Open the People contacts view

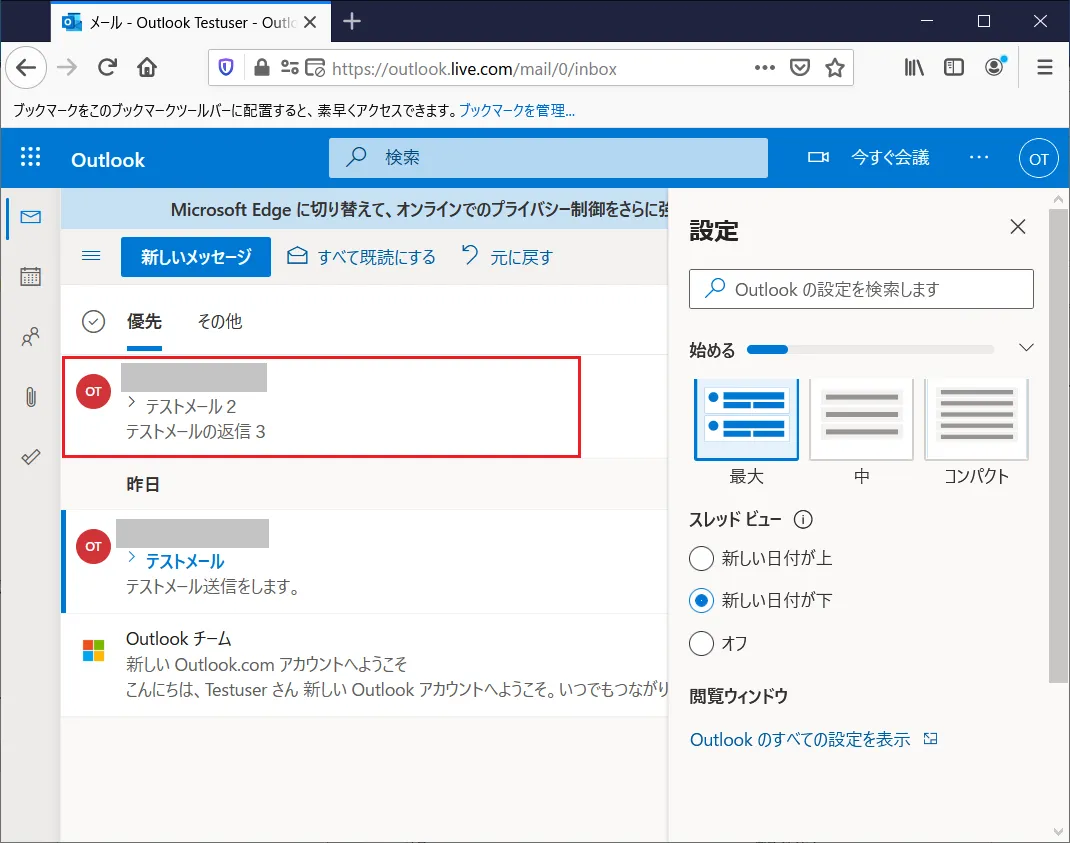click(x=31, y=337)
